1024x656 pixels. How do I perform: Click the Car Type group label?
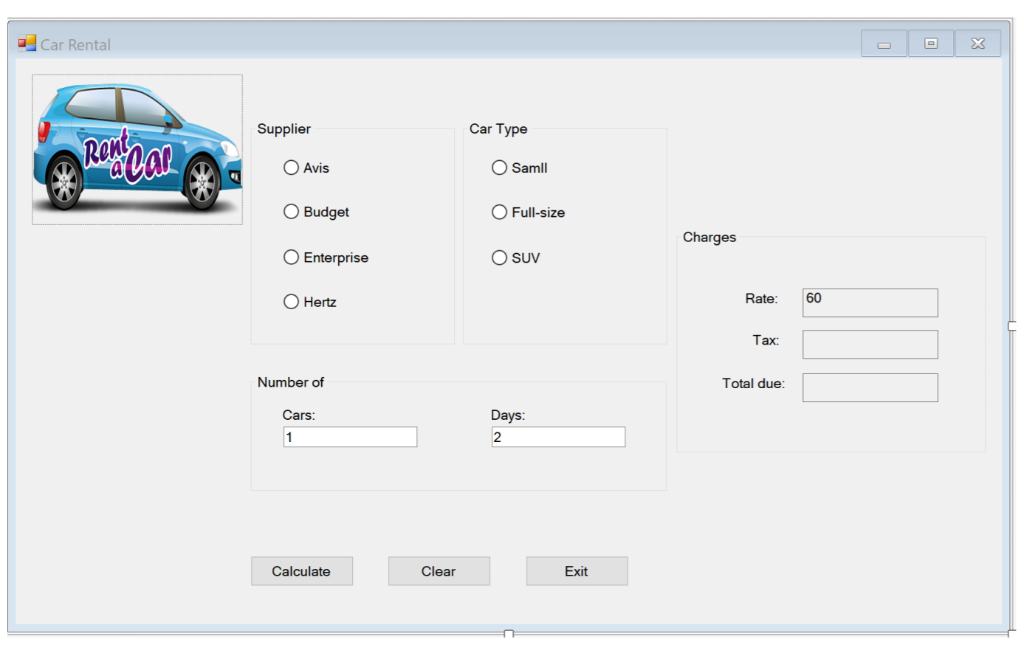498,129
